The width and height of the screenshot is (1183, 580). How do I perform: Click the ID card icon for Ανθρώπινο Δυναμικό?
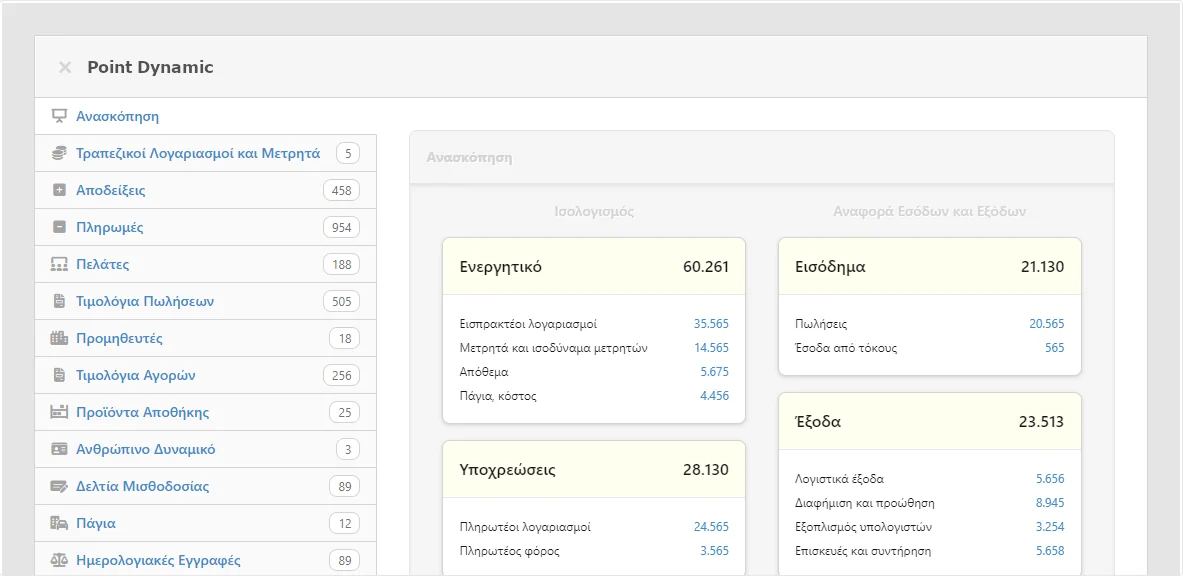click(x=59, y=449)
